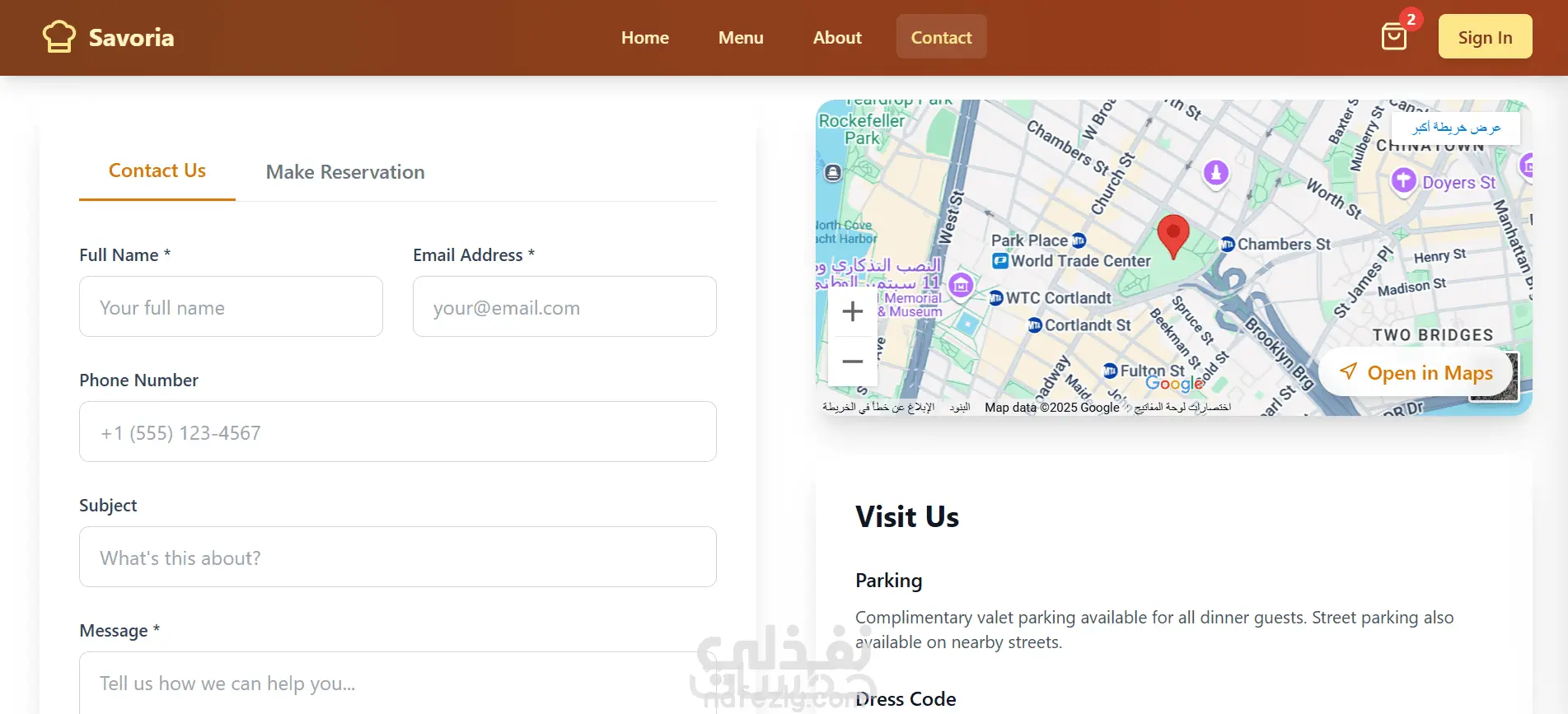Click the purple marker beside Doyers St

coord(1404,180)
